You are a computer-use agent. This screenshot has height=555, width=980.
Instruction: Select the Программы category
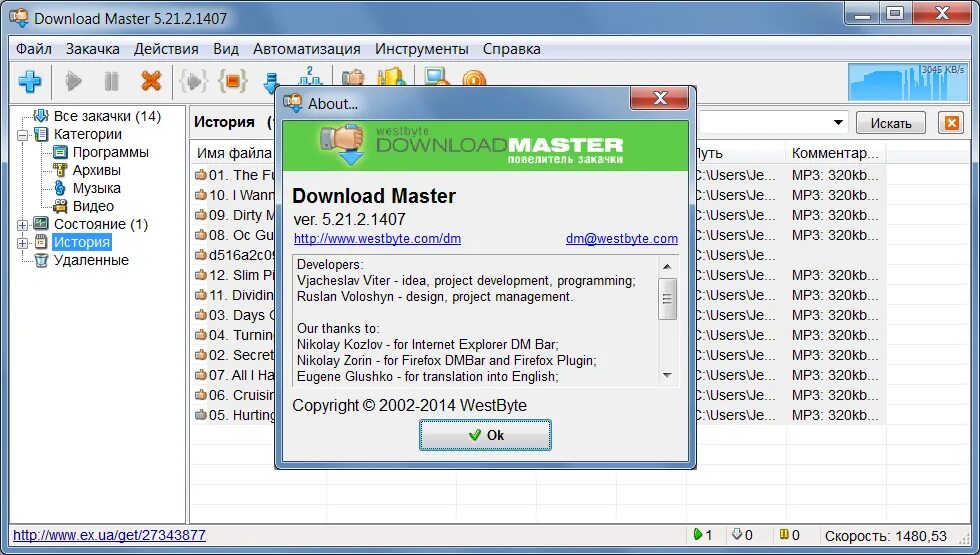point(110,152)
